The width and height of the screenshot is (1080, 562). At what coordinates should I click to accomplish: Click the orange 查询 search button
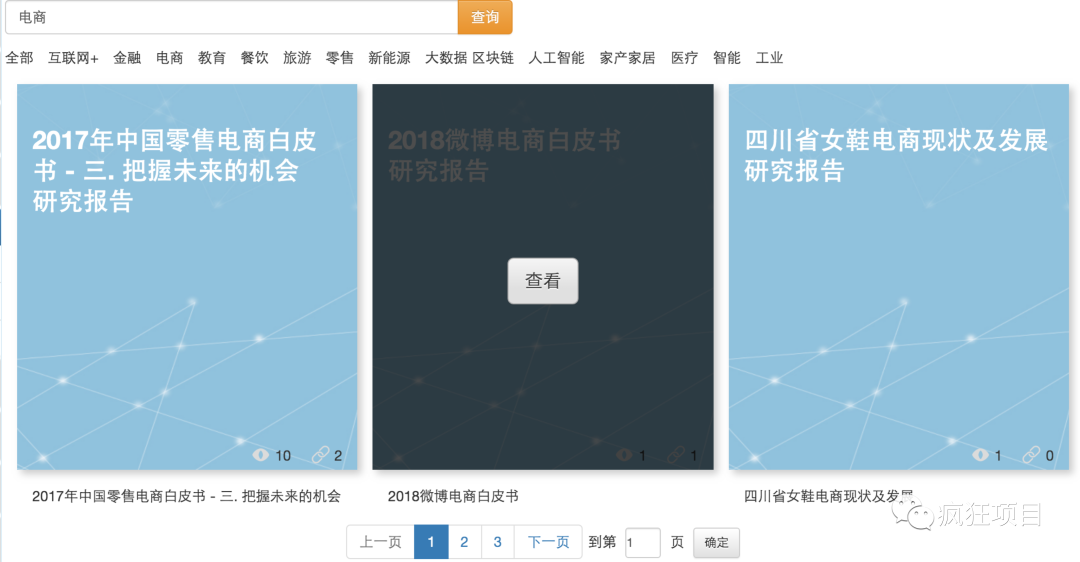tap(485, 17)
